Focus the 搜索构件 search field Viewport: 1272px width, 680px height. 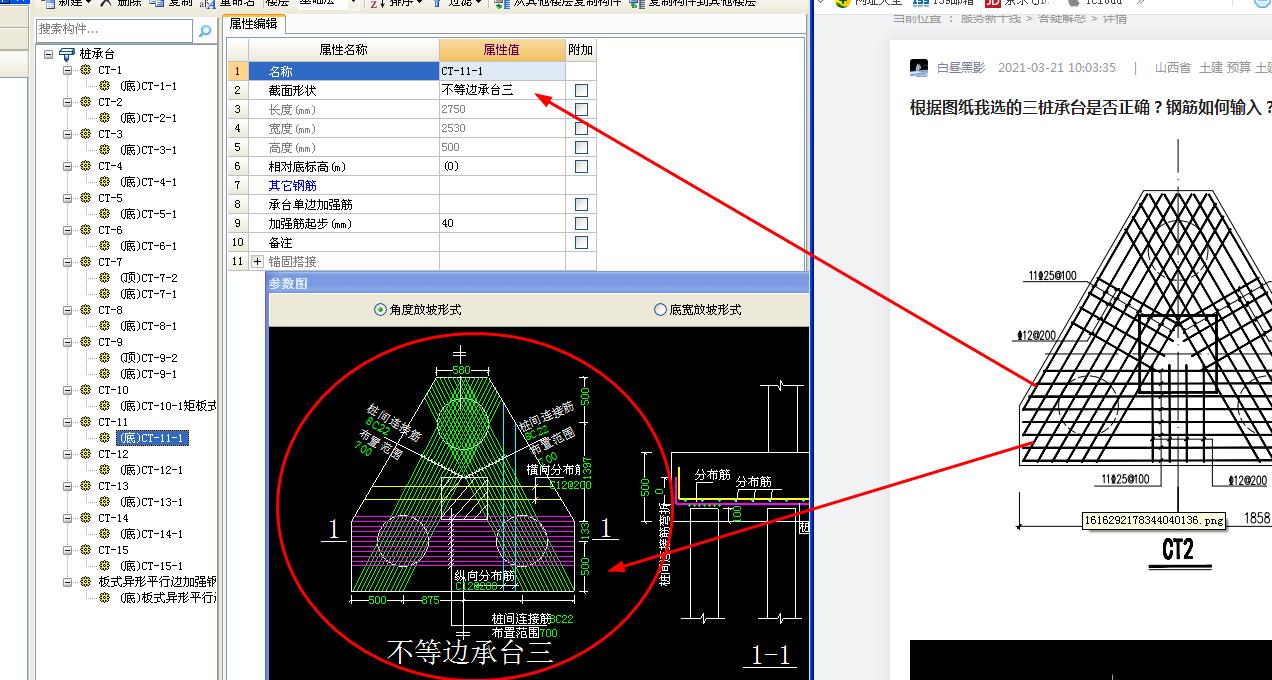(115, 31)
